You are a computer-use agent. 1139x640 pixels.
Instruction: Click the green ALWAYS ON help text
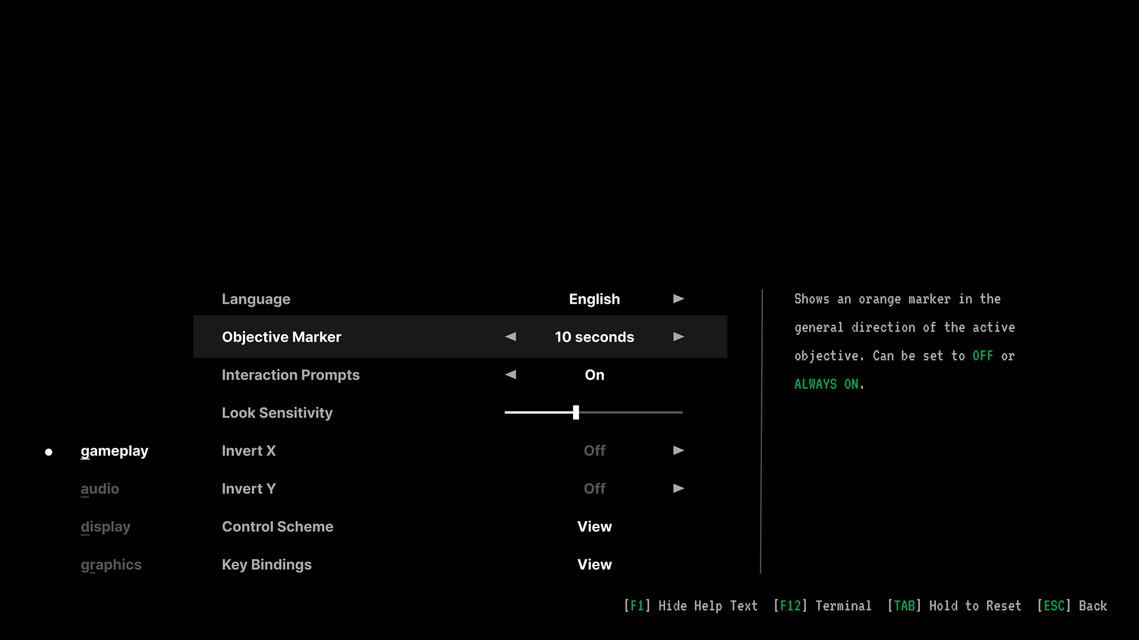coord(826,384)
